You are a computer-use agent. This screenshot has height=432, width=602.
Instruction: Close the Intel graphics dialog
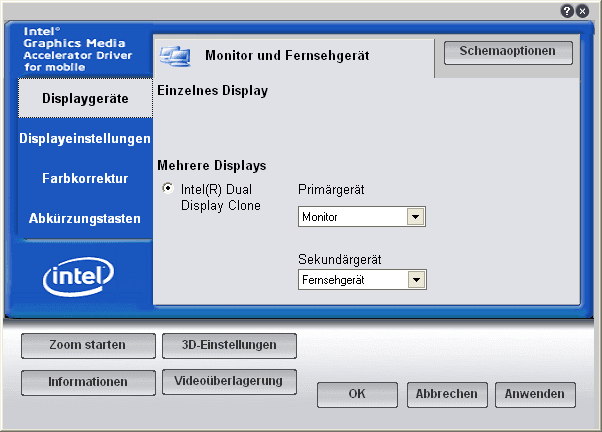(x=582, y=11)
